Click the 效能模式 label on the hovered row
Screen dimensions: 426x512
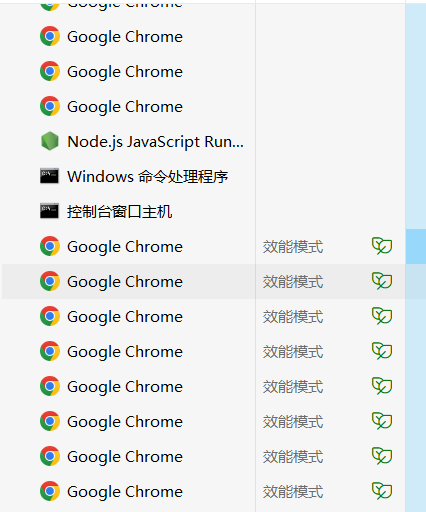coord(293,282)
